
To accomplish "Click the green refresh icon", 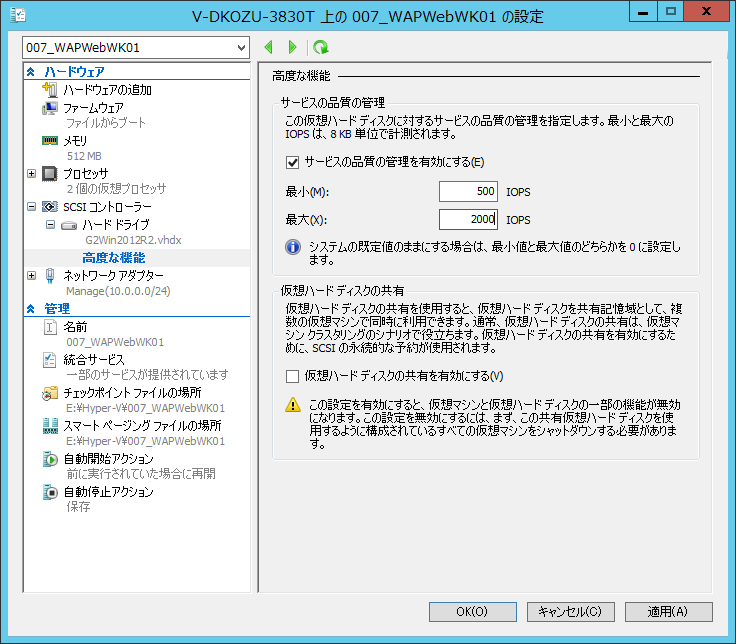I will click(x=321, y=47).
